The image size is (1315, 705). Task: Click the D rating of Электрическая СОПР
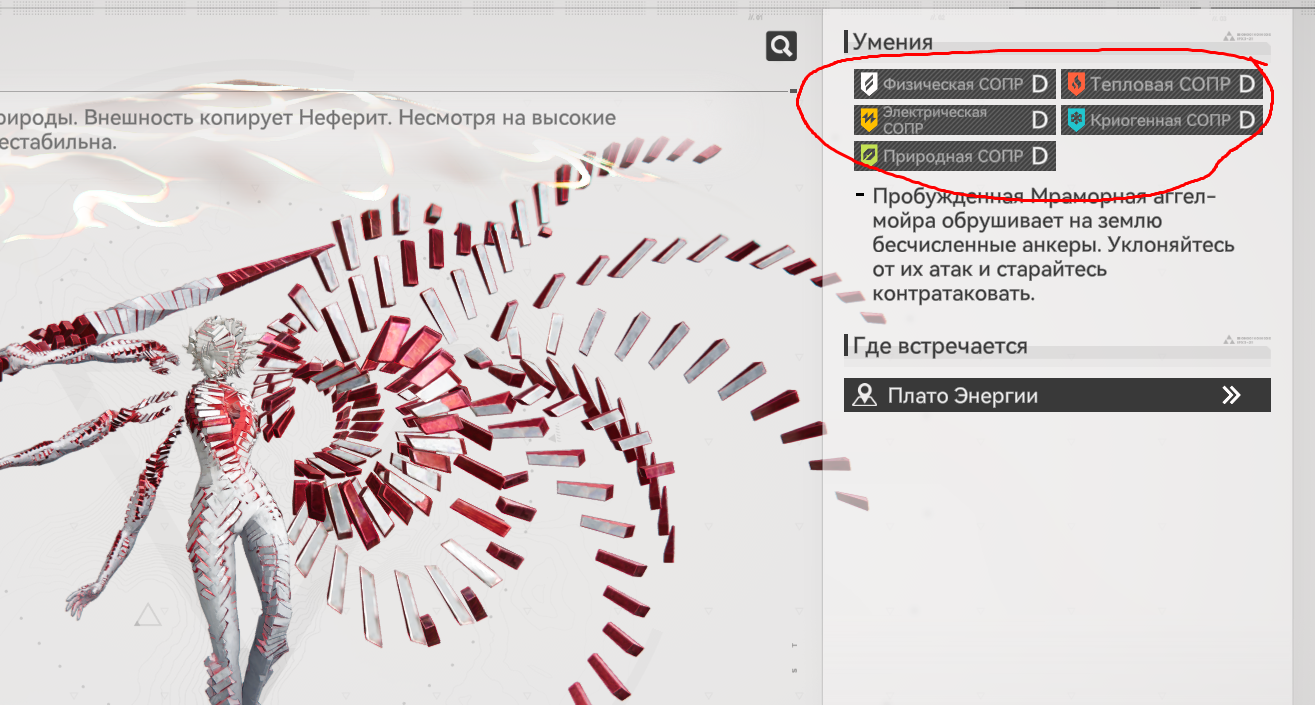pyautogui.click(x=1040, y=120)
